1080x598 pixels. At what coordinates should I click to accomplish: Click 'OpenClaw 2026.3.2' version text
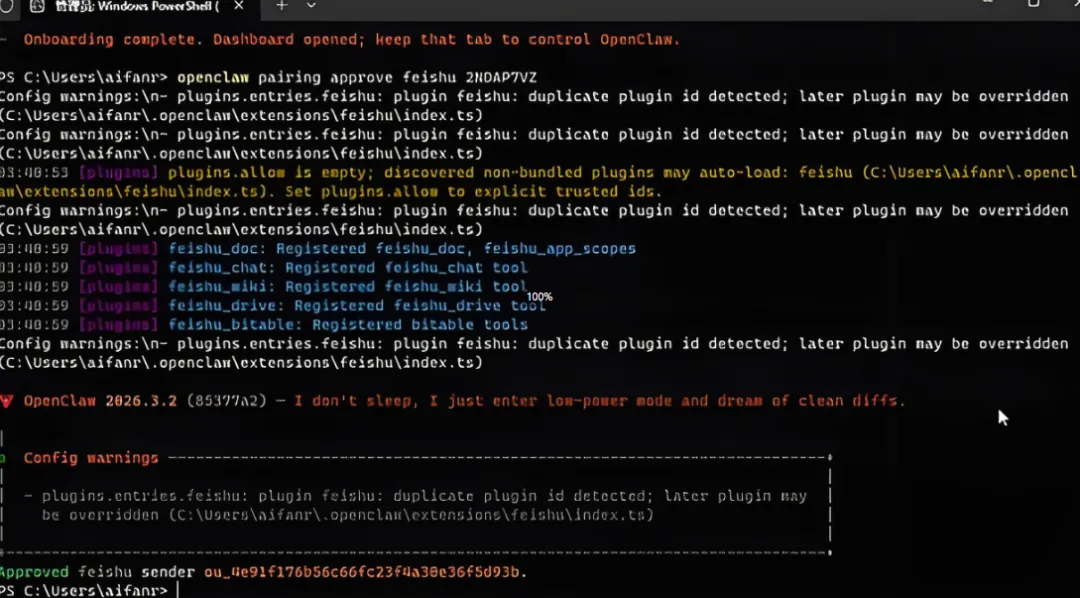[101, 400]
